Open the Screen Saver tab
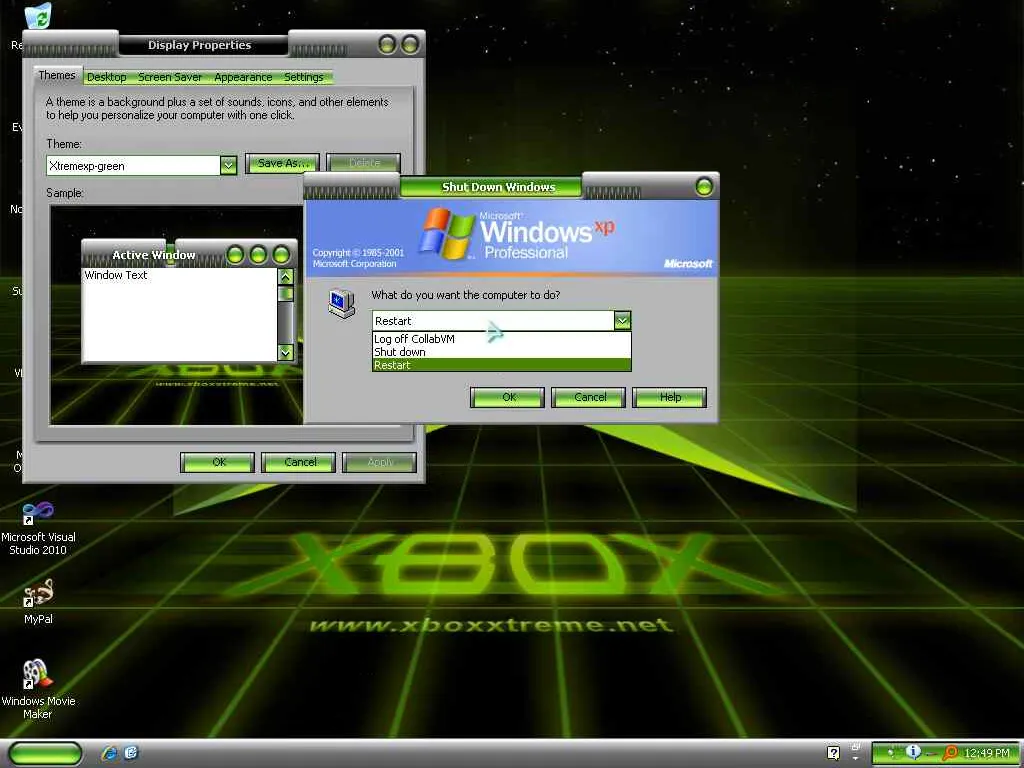Image resolution: width=1024 pixels, height=768 pixels. (170, 77)
